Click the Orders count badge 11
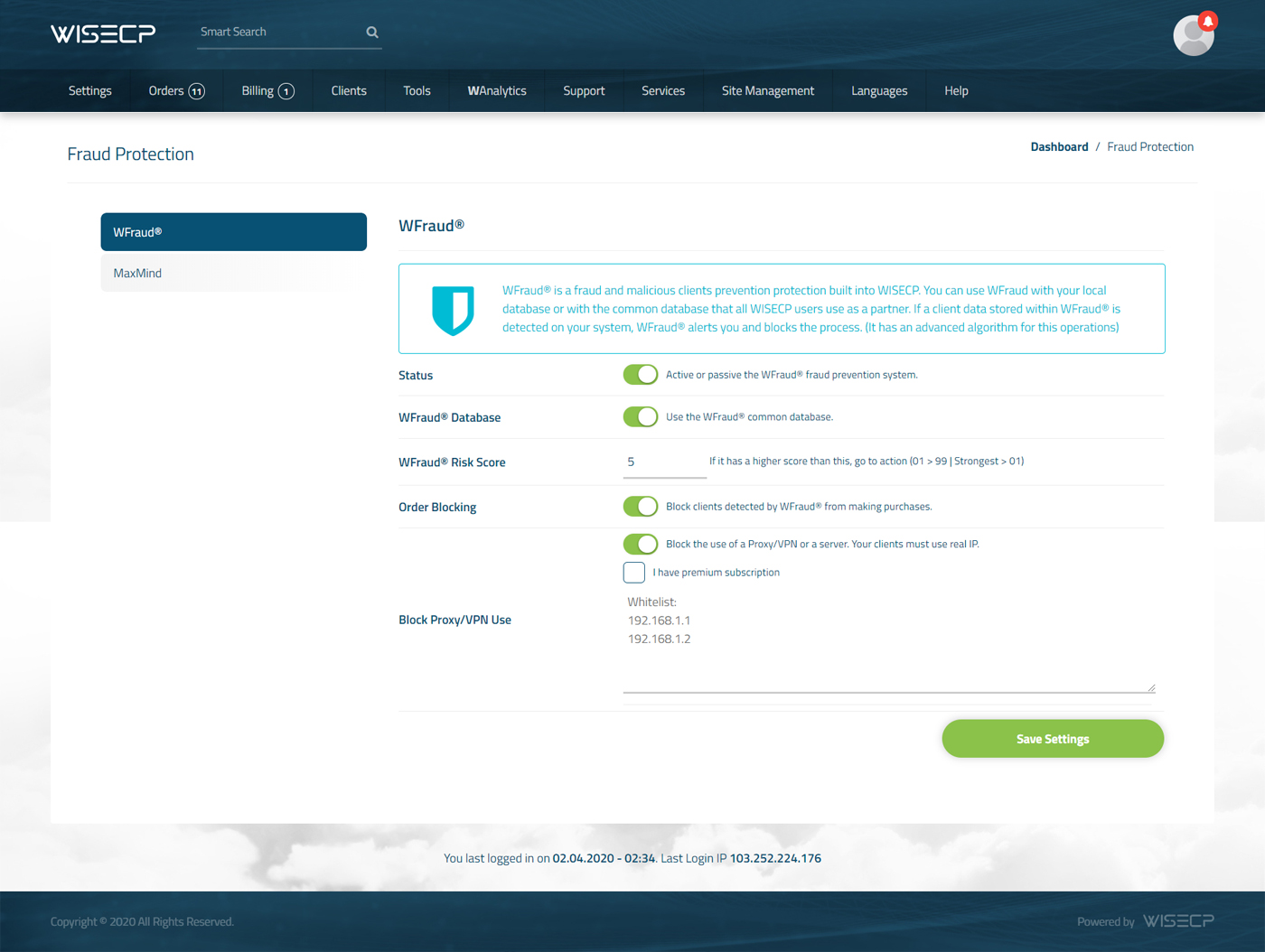1265x952 pixels. (196, 91)
